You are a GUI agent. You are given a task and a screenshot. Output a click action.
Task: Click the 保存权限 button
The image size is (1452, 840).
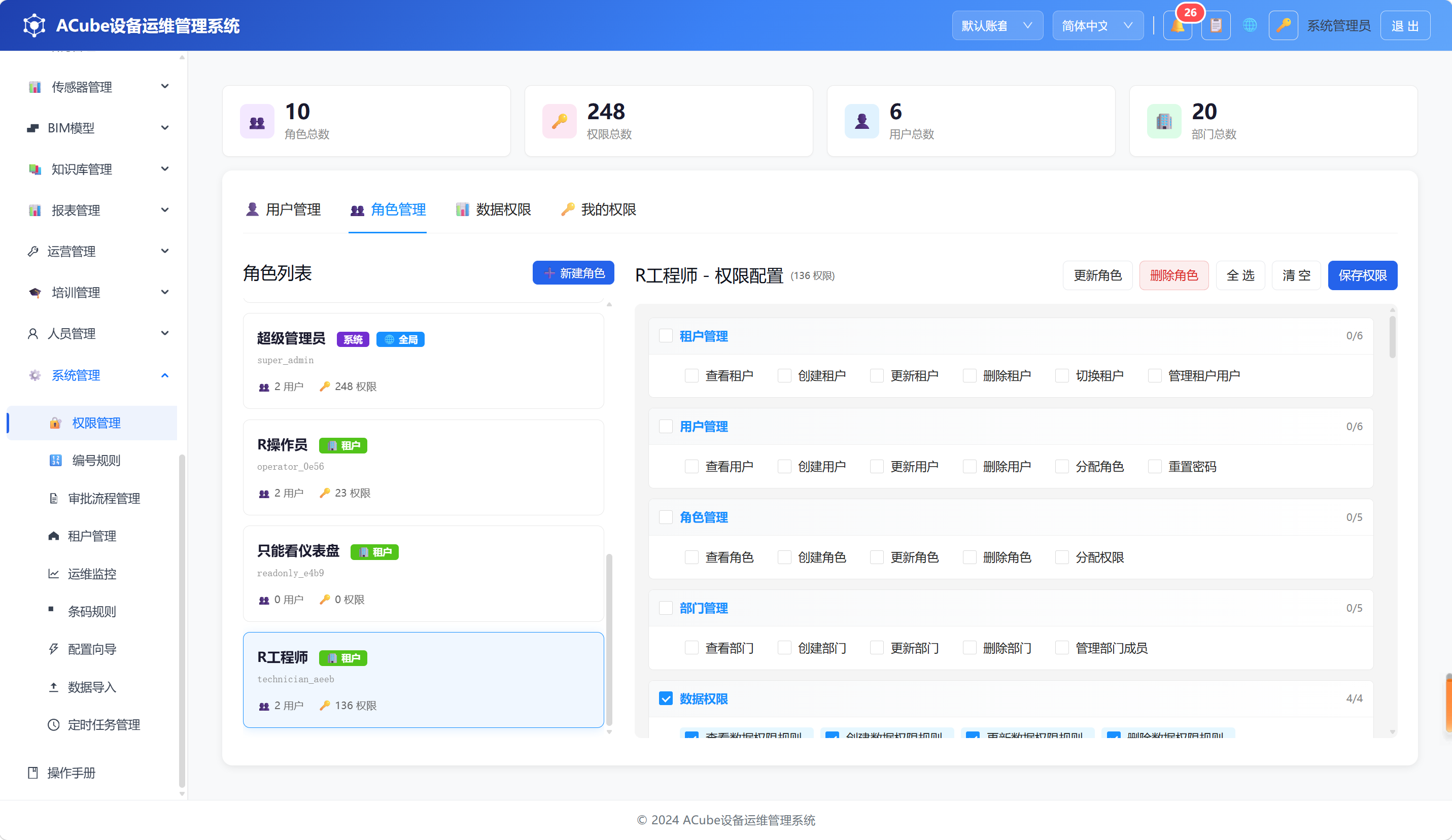point(1362,275)
